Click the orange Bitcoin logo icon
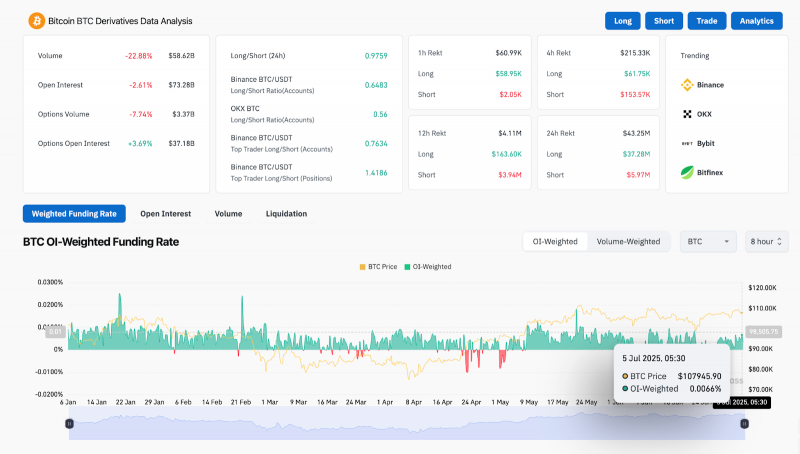Screen dimensions: 800x454 click(36, 21)
